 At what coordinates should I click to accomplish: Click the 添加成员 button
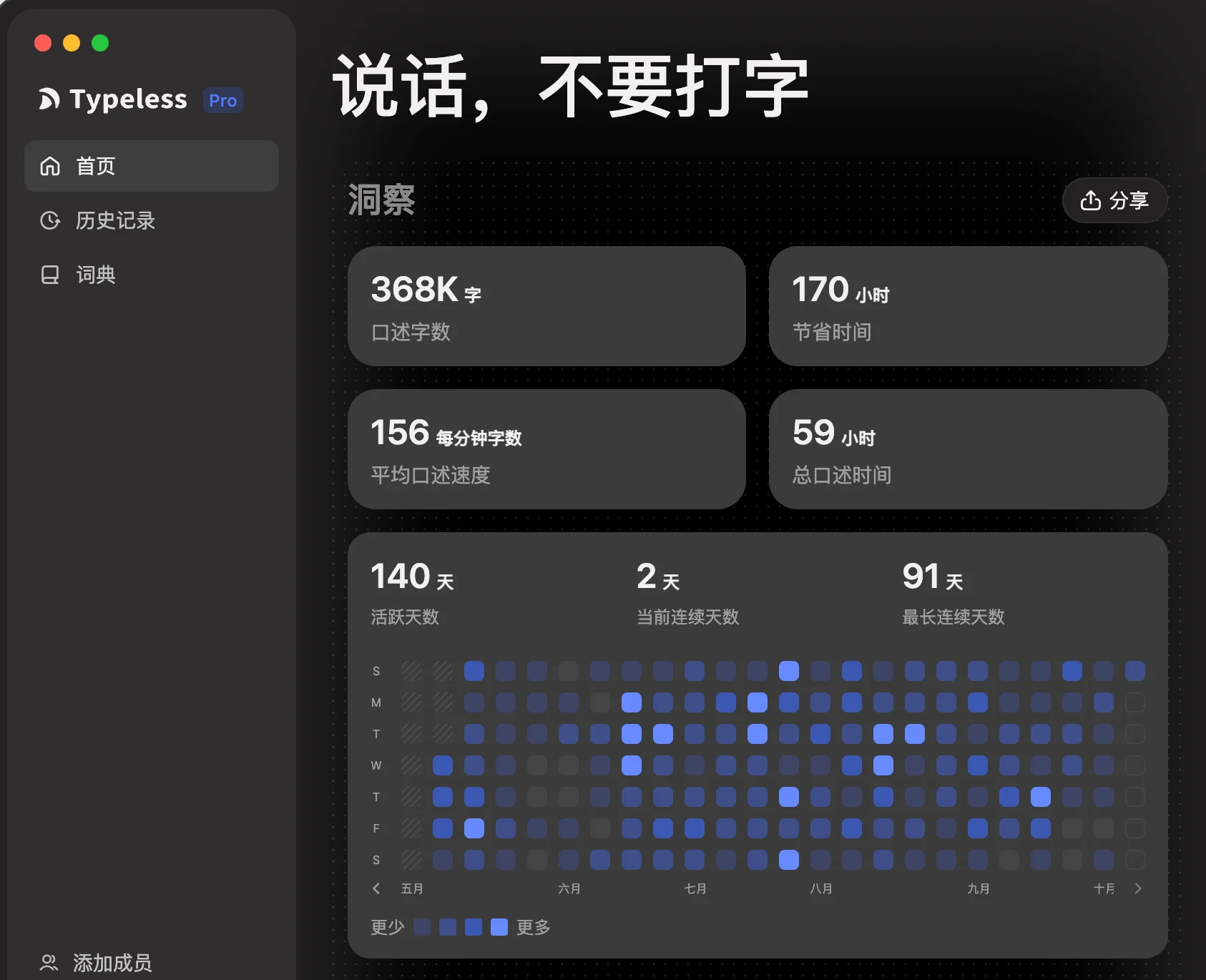tap(97, 963)
